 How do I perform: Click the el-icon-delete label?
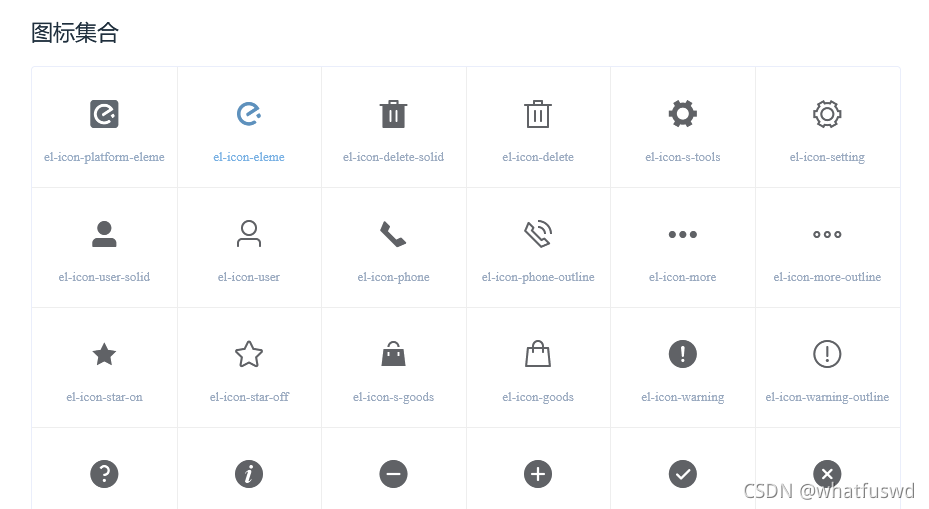[x=538, y=157]
